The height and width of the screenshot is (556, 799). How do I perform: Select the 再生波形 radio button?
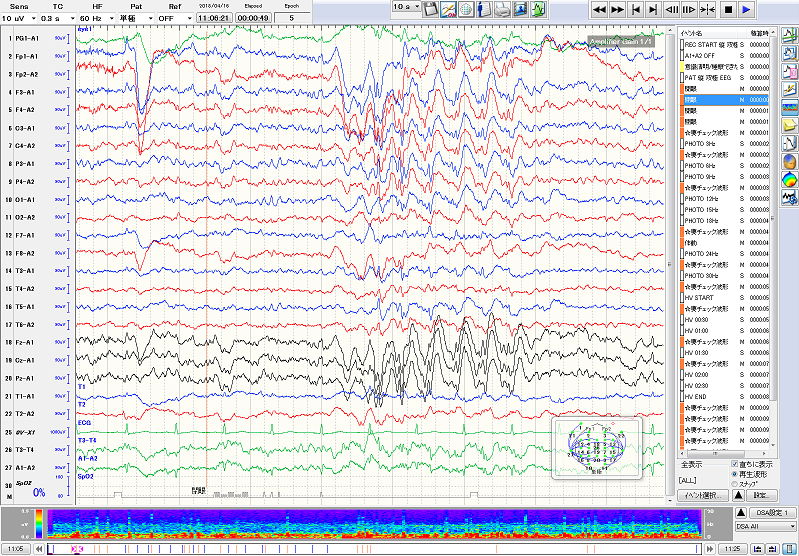click(736, 473)
